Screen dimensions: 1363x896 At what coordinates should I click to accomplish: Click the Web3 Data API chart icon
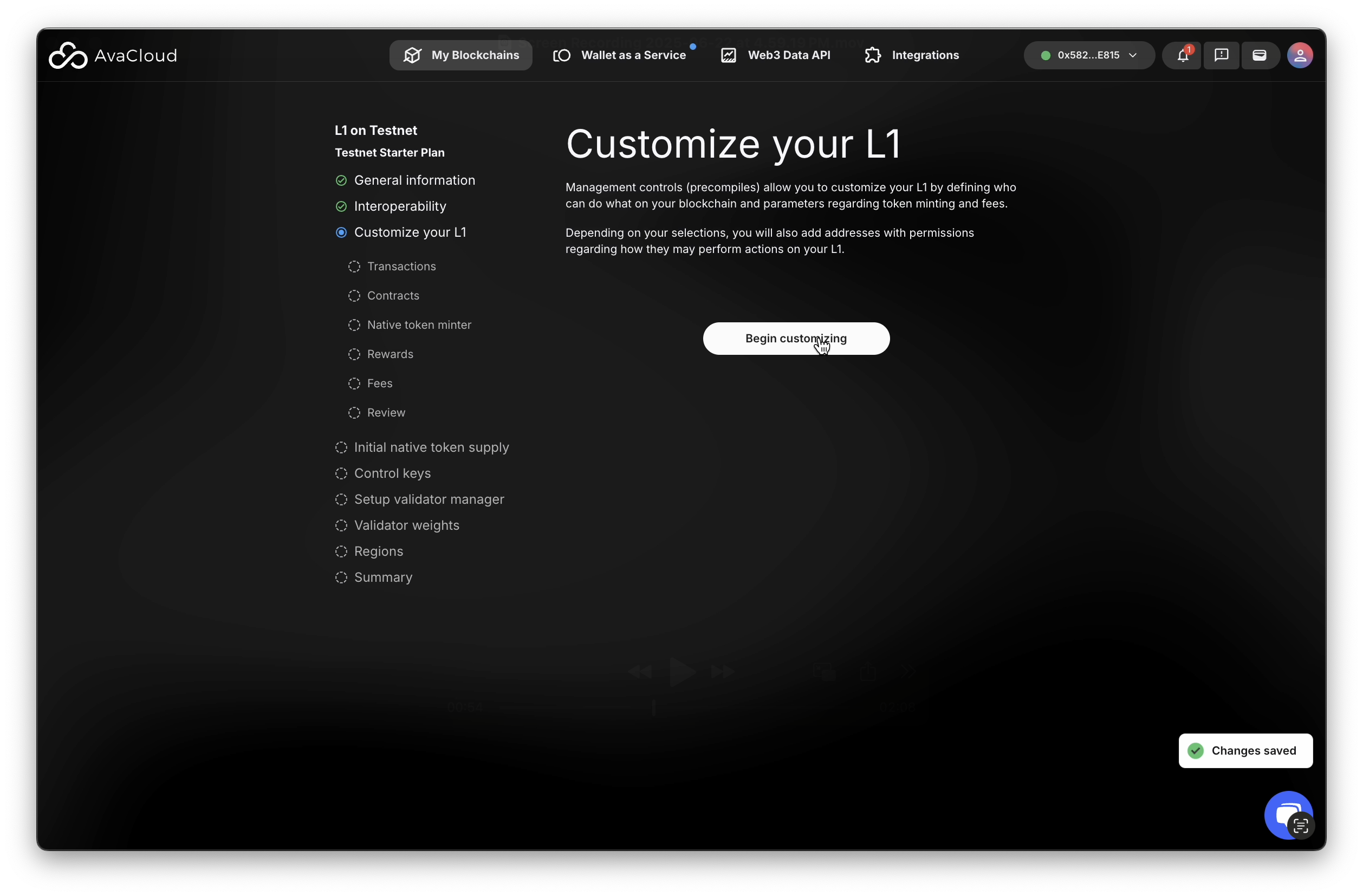[x=728, y=56]
